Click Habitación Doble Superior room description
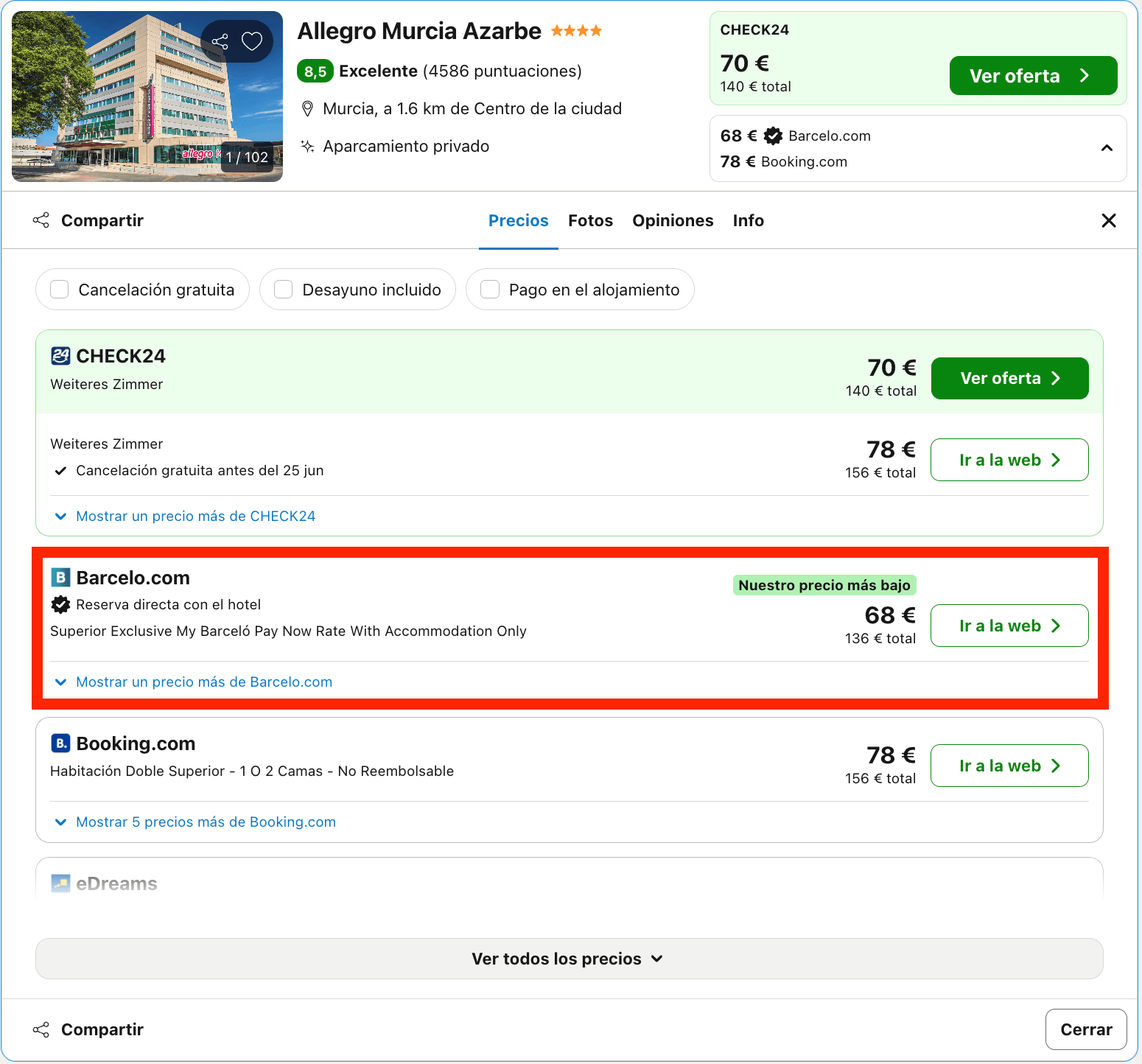 click(252, 771)
